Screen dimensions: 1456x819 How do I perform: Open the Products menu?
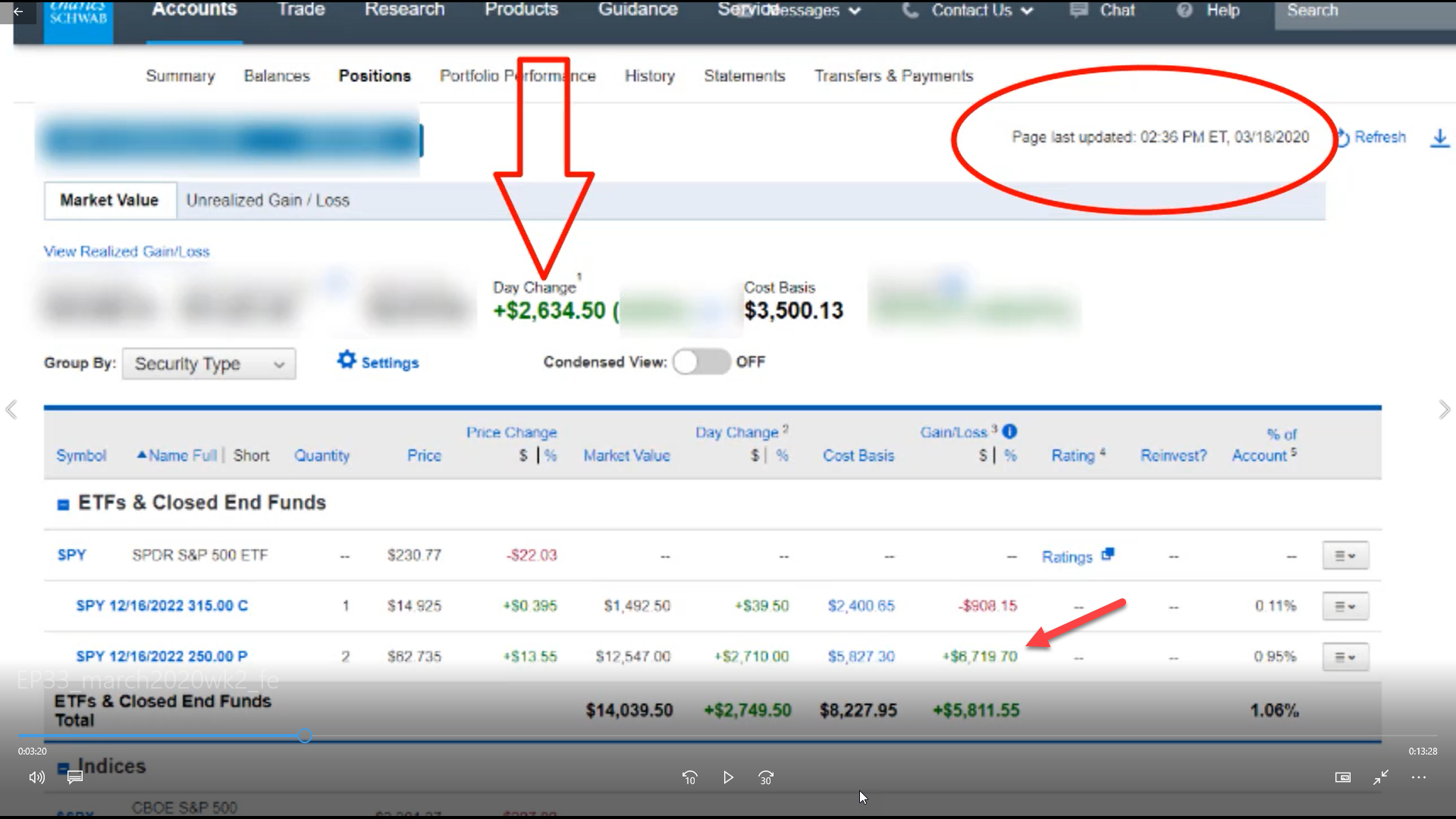pyautogui.click(x=522, y=10)
